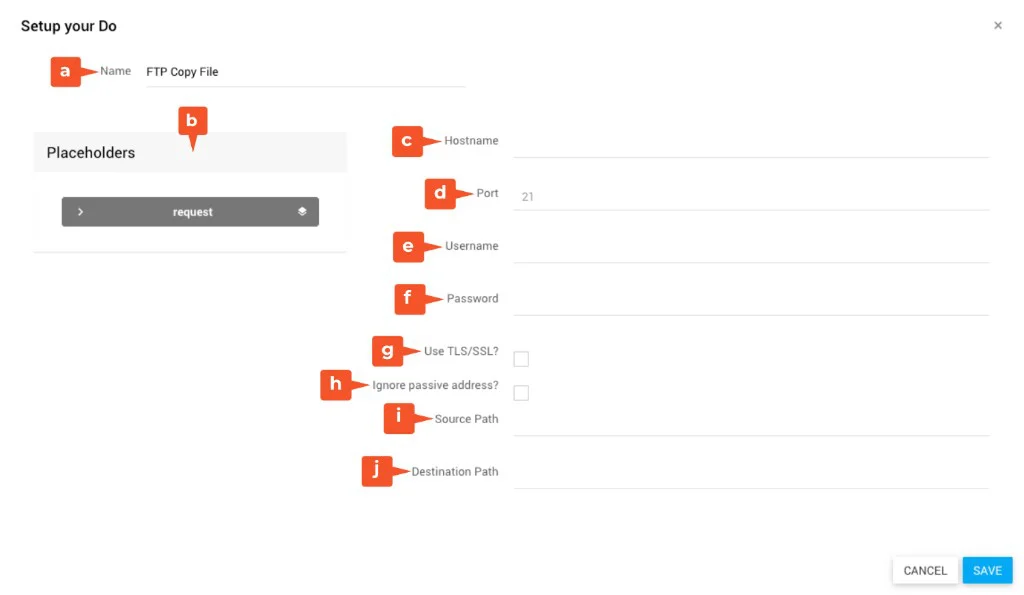Screen dimensions: 1024x595
Task: Click the Name field containing FTP Copy File
Action: [305, 72]
